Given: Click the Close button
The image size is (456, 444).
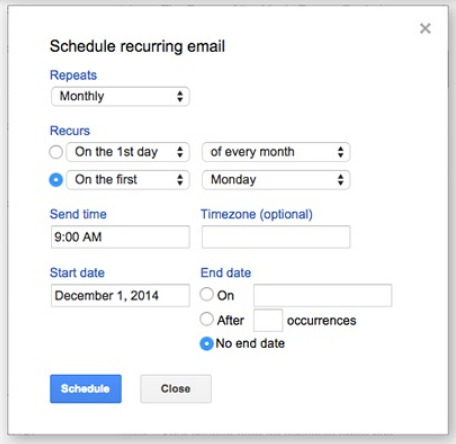Looking at the screenshot, I should tap(176, 389).
